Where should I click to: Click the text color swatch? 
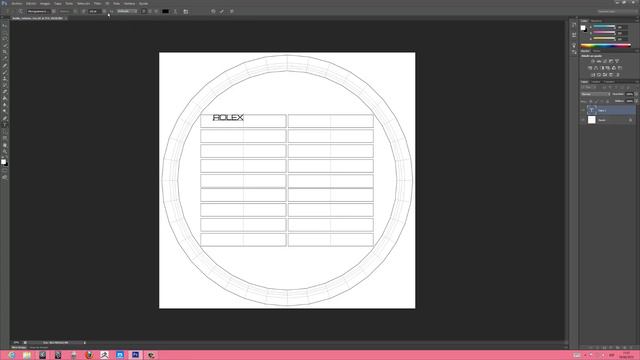(165, 11)
